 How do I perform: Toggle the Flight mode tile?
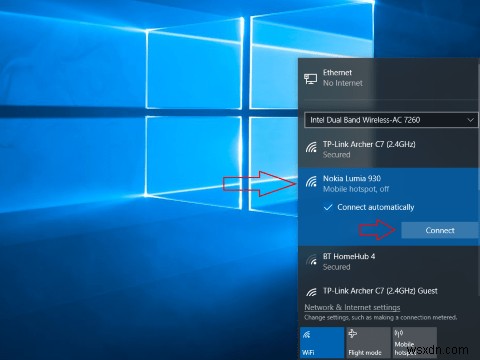[x=368, y=342]
